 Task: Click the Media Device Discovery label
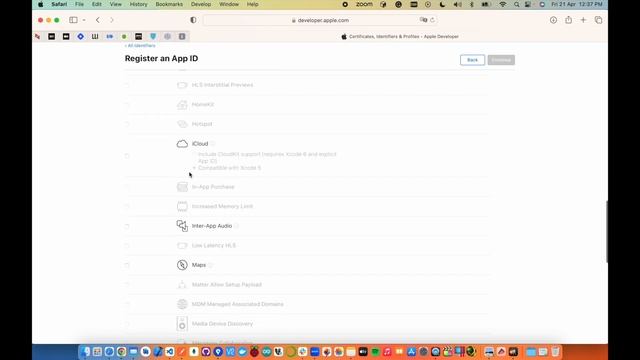pyautogui.click(x=222, y=324)
